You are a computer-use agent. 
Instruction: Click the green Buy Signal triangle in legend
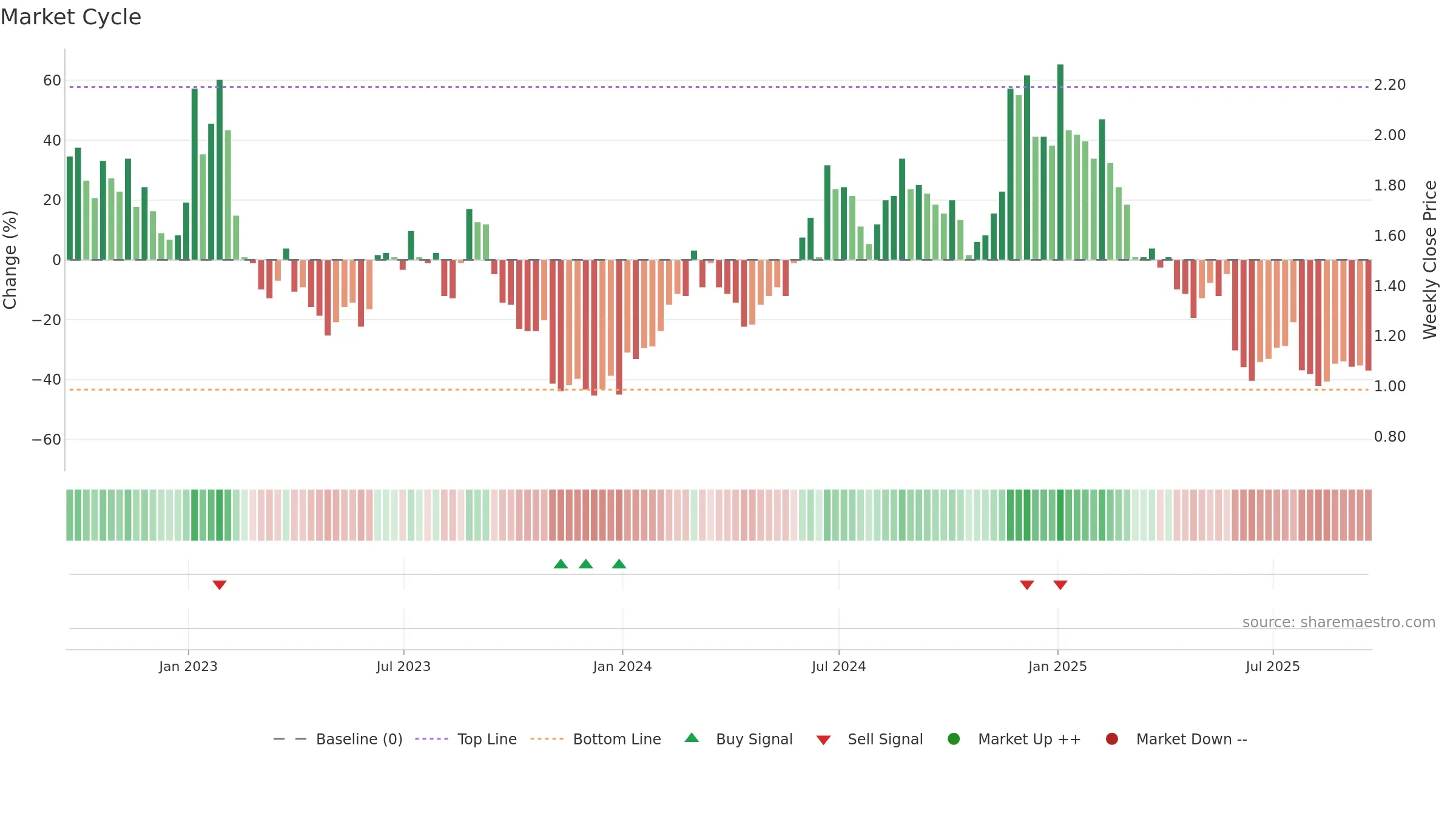(692, 738)
